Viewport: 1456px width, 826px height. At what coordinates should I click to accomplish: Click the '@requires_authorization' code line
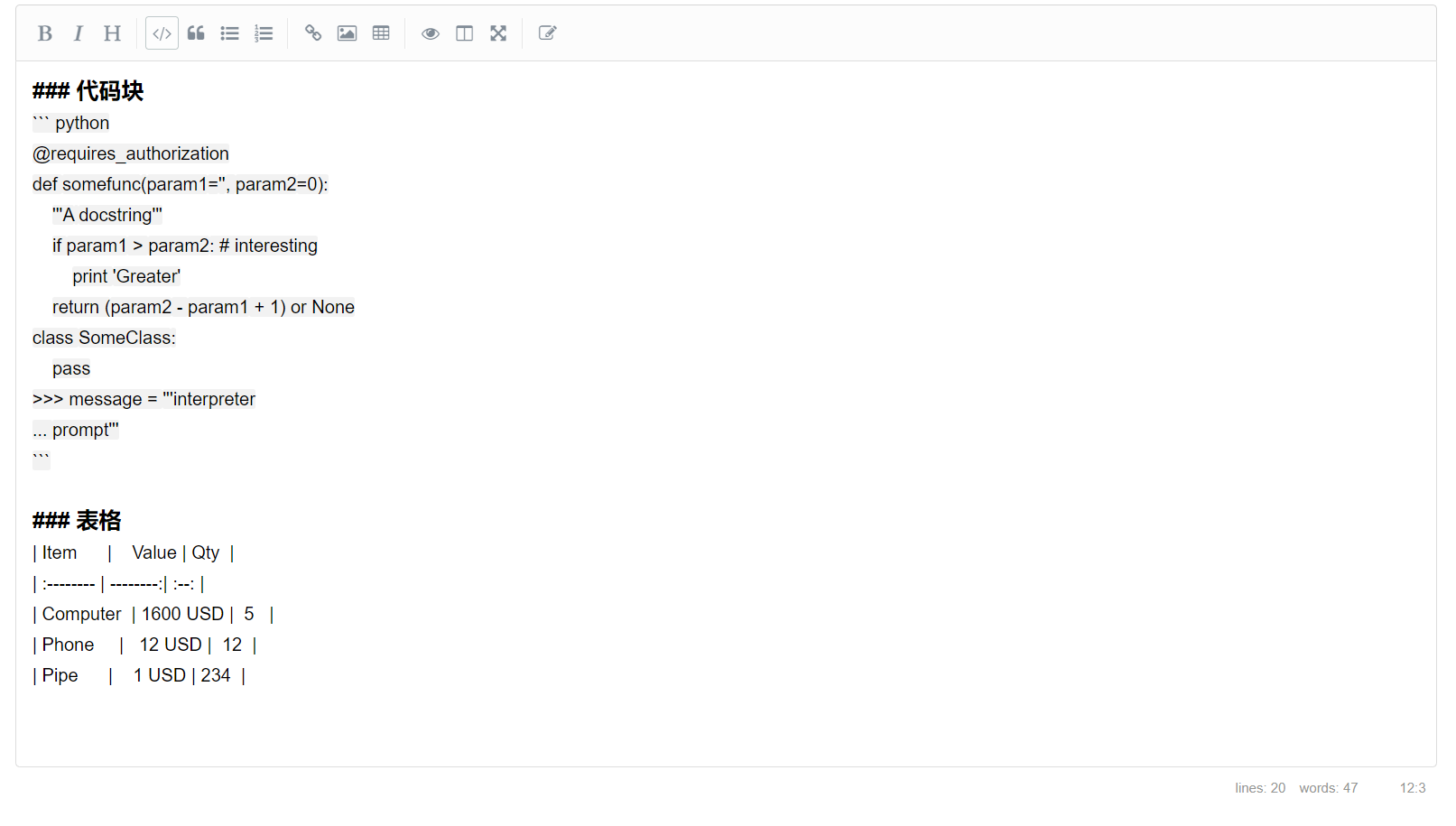pyautogui.click(x=131, y=153)
